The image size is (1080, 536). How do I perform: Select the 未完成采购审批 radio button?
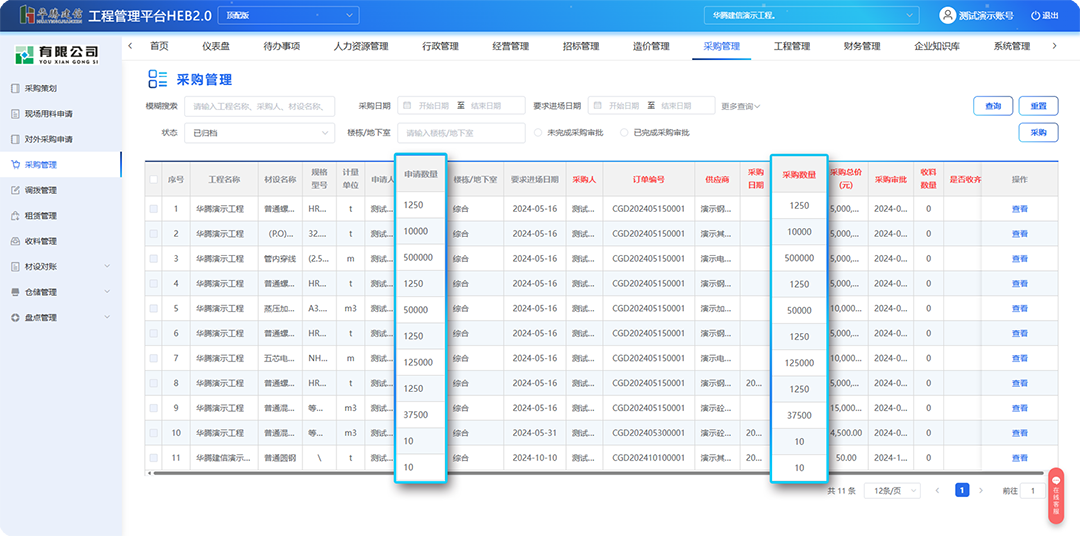coord(539,132)
